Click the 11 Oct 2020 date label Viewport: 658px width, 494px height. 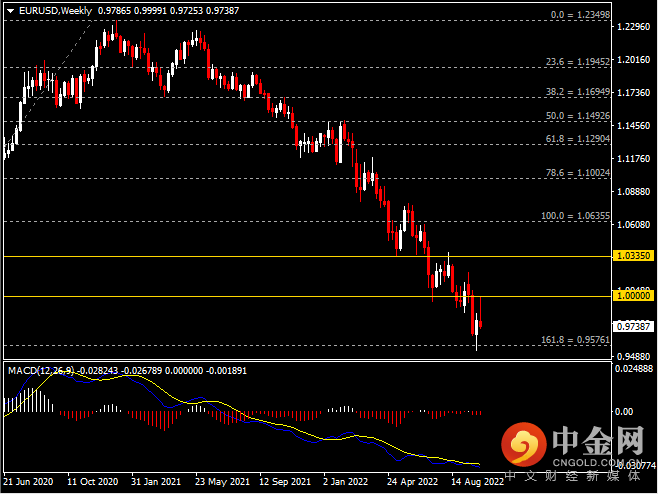click(x=93, y=482)
